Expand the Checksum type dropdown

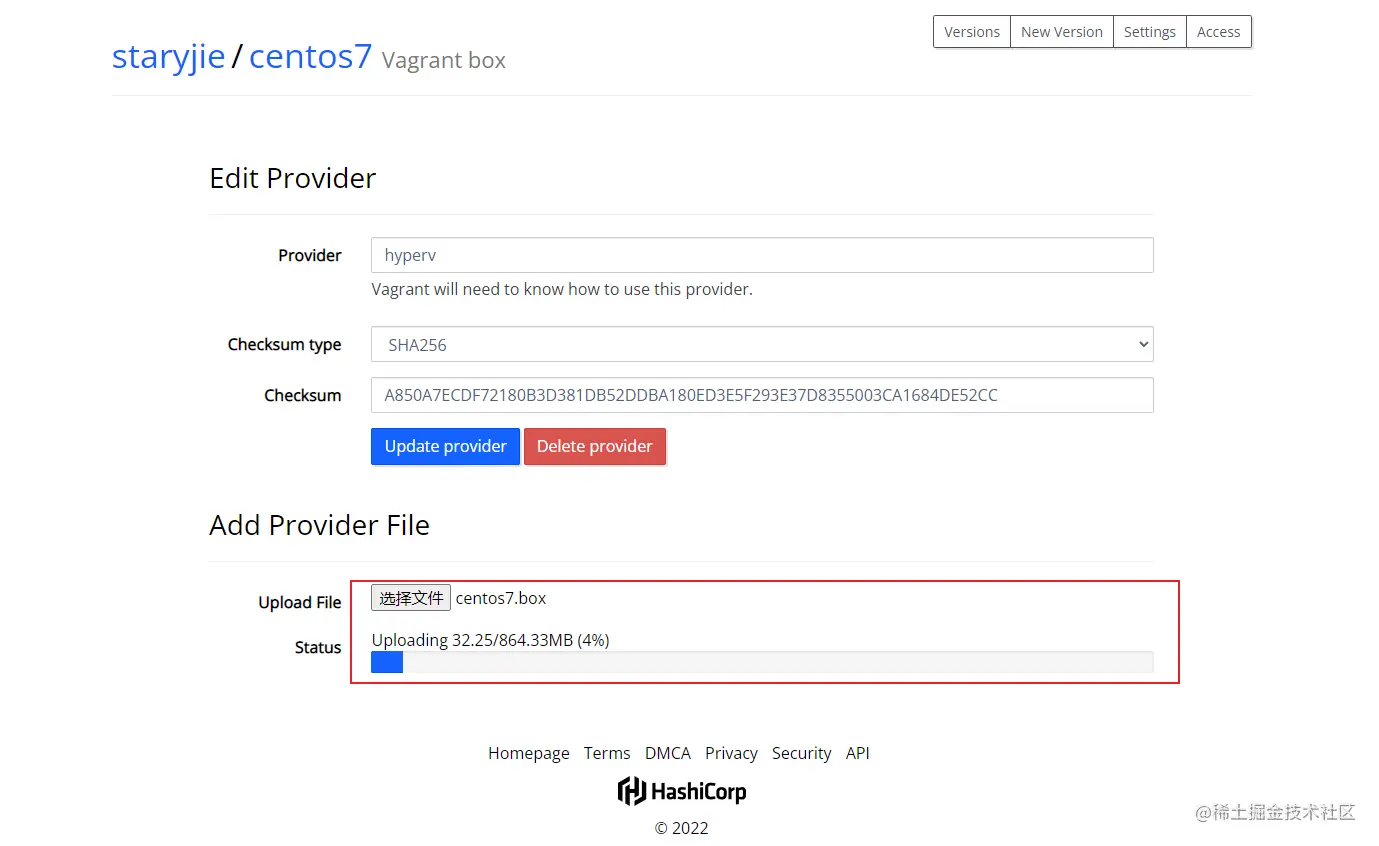762,344
